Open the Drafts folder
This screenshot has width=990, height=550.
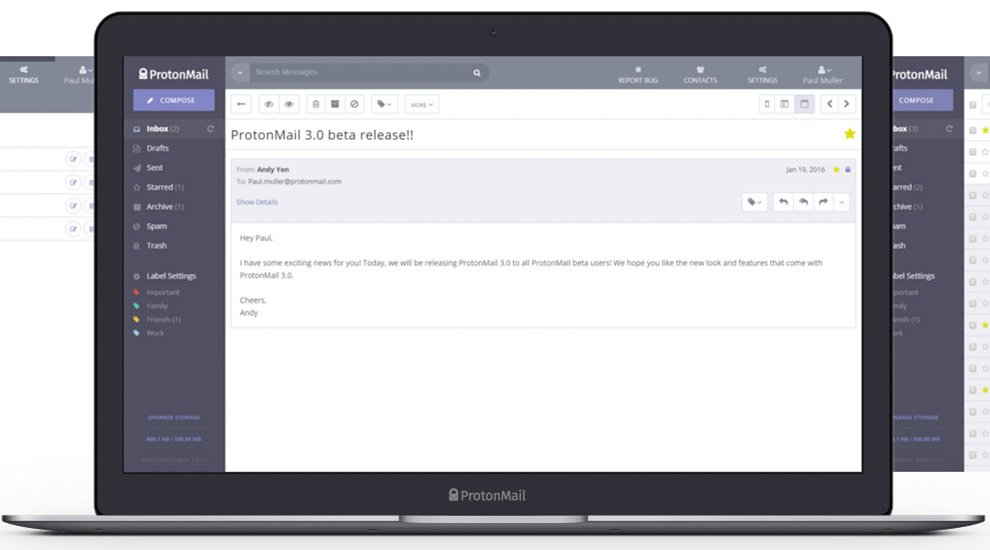157,148
